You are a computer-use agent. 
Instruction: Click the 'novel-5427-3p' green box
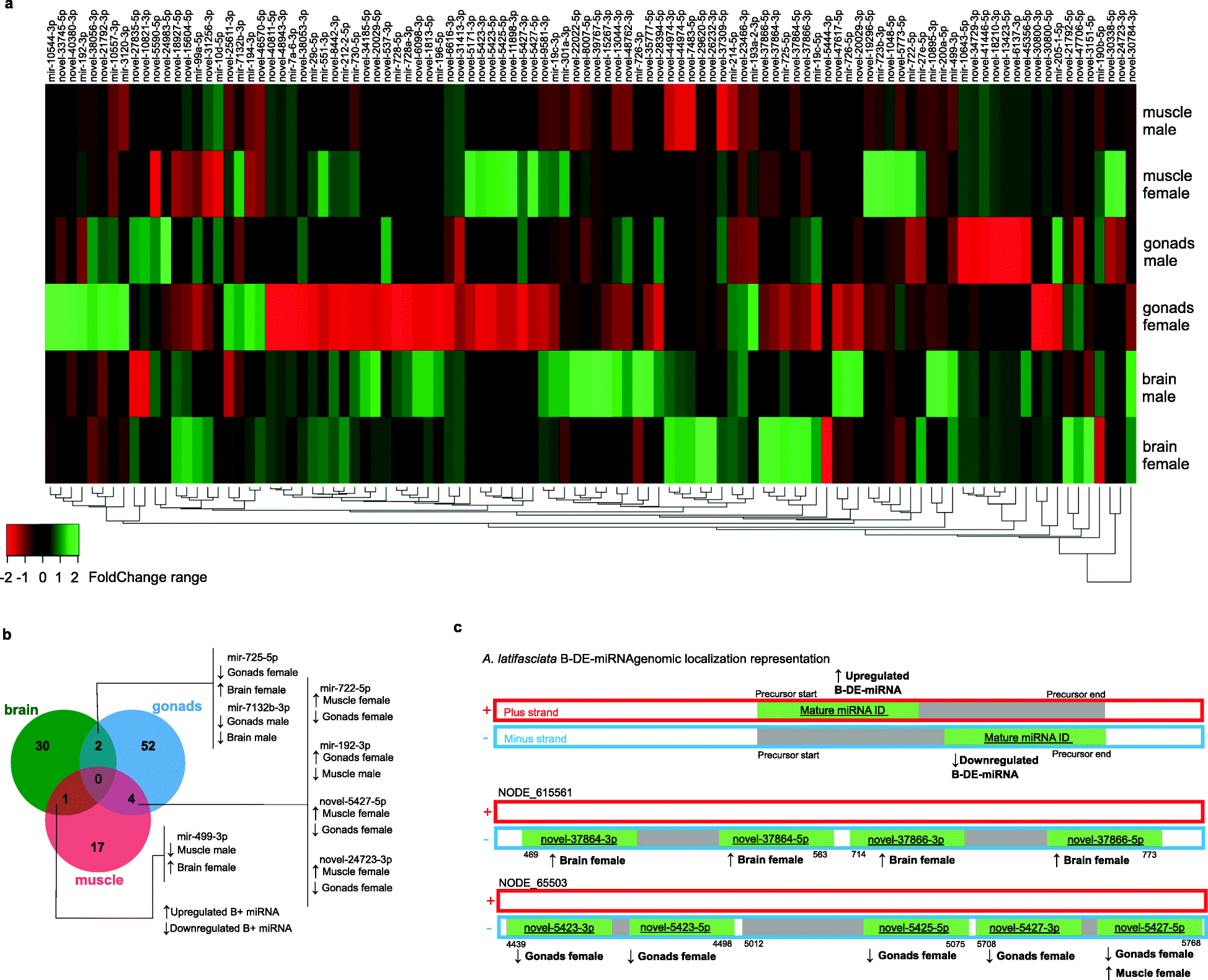click(x=1028, y=928)
